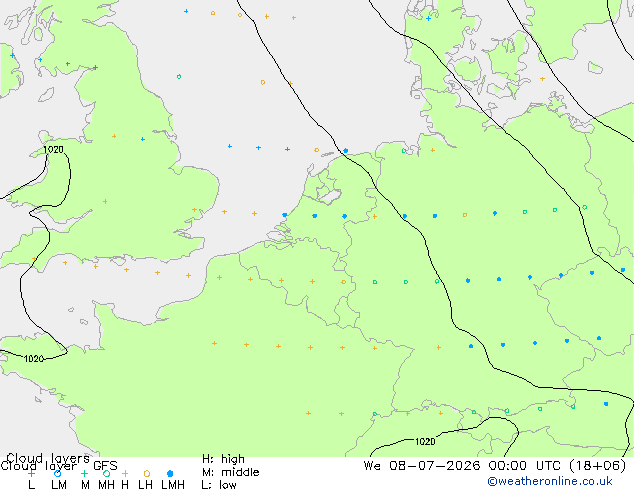Click the blue plus L legend symbol

click(31, 473)
